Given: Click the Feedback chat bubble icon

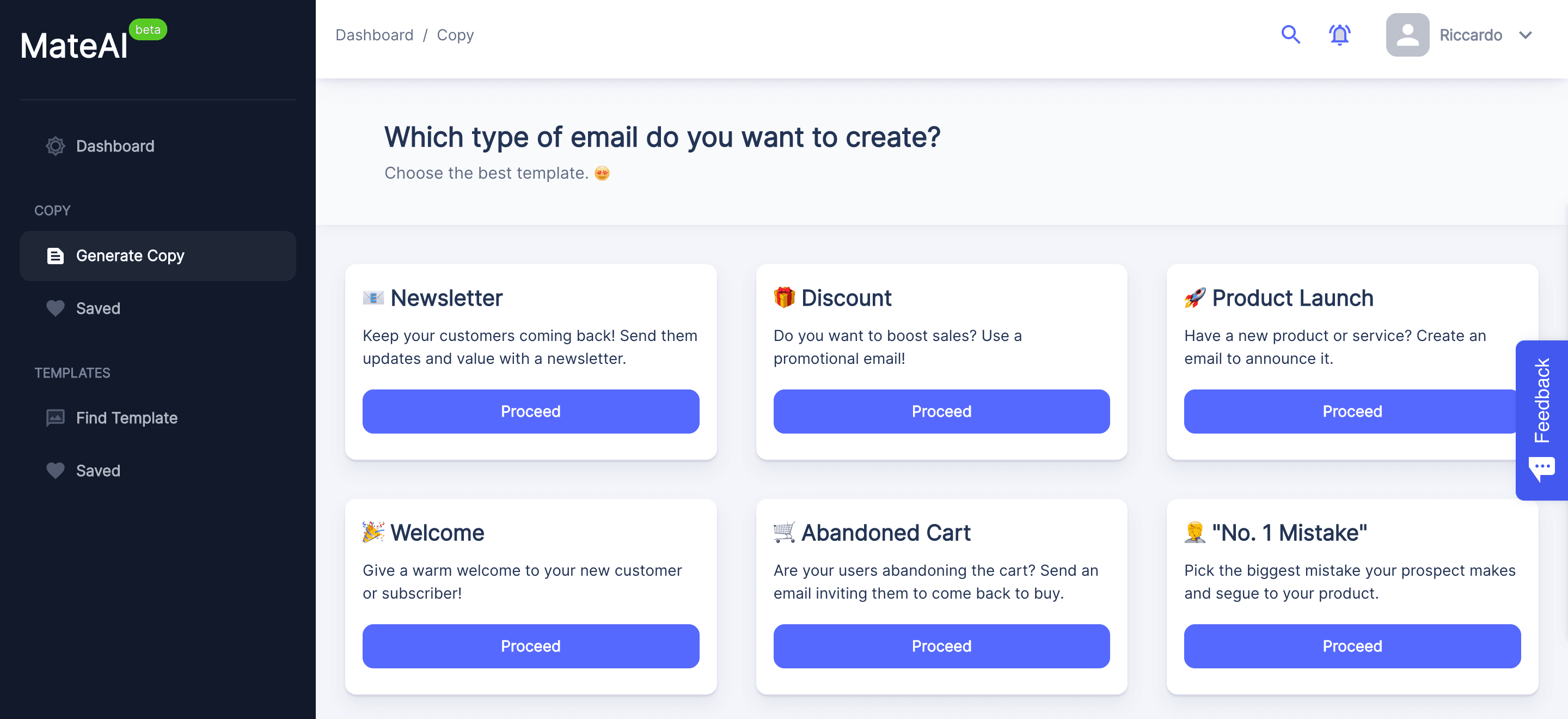Looking at the screenshot, I should pos(1541,469).
